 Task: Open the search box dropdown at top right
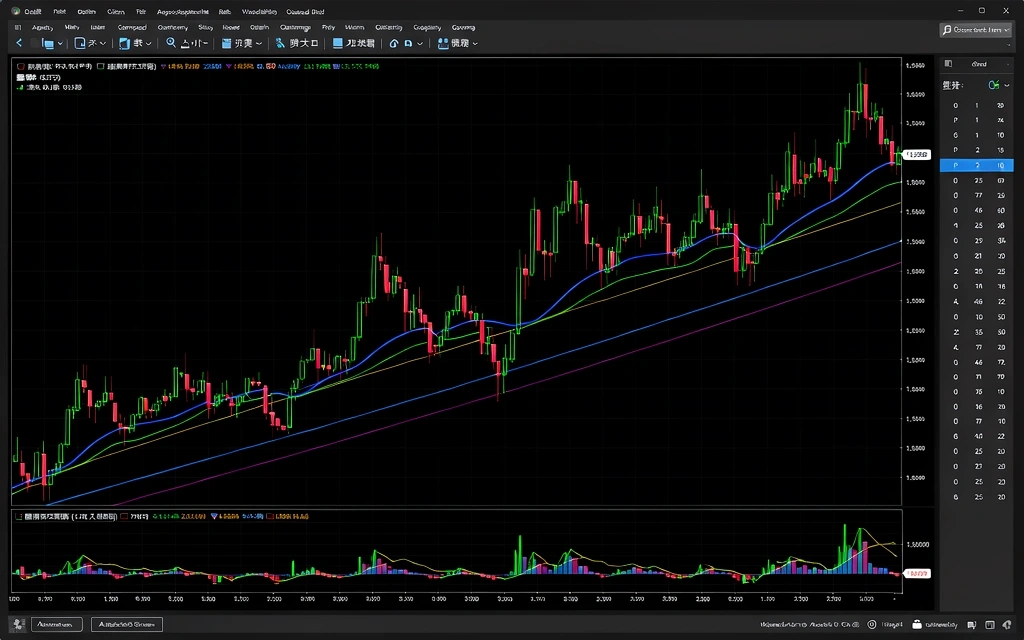pos(1005,30)
